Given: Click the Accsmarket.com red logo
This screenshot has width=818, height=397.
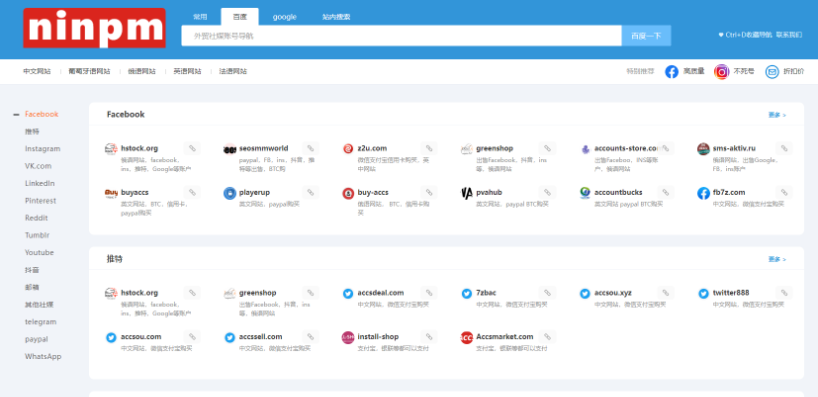Looking at the screenshot, I should [467, 338].
